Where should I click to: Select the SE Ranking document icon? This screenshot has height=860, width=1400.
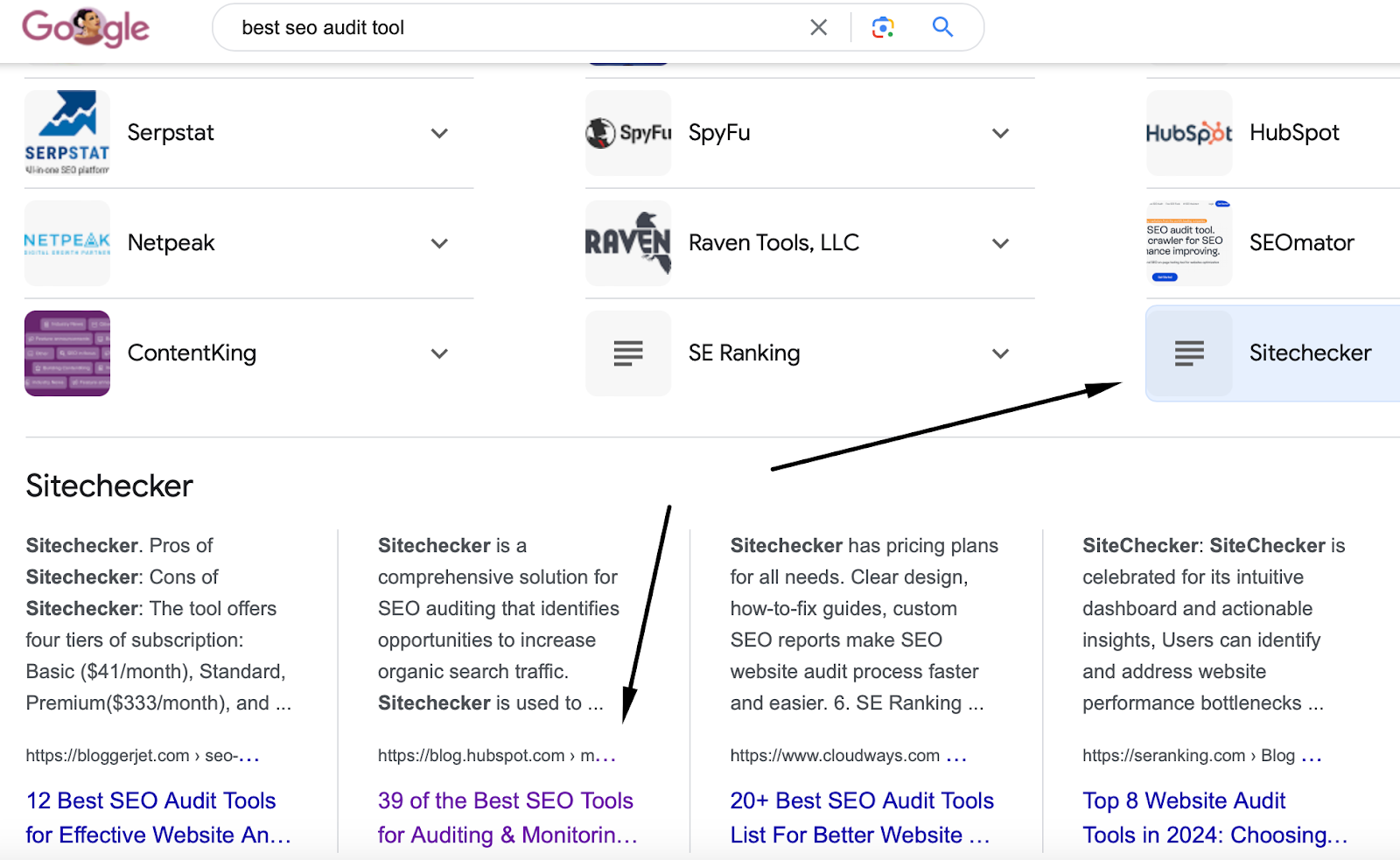628,353
